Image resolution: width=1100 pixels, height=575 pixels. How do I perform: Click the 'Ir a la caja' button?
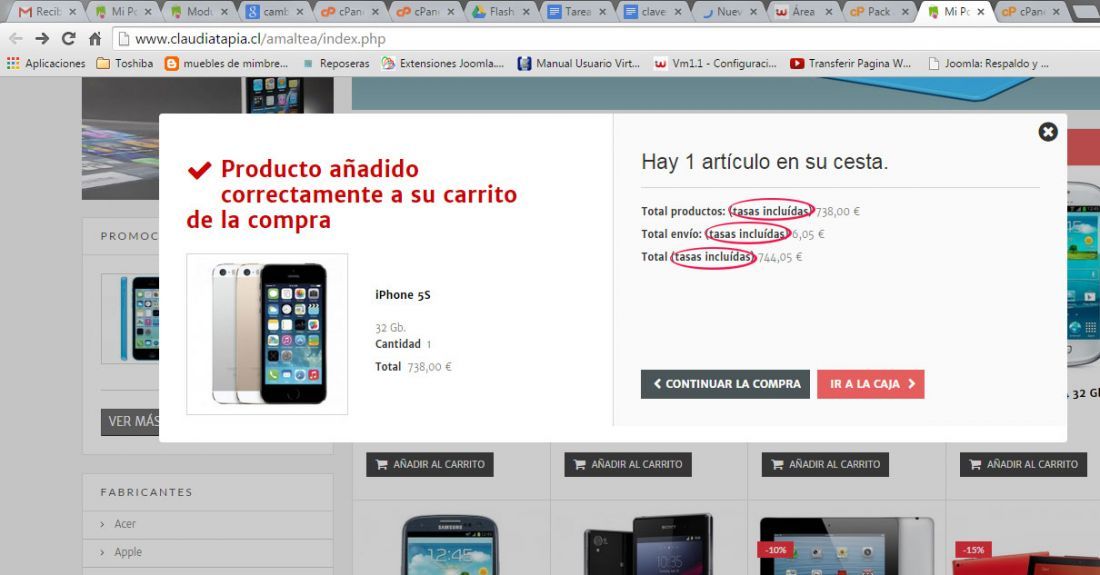tap(871, 384)
